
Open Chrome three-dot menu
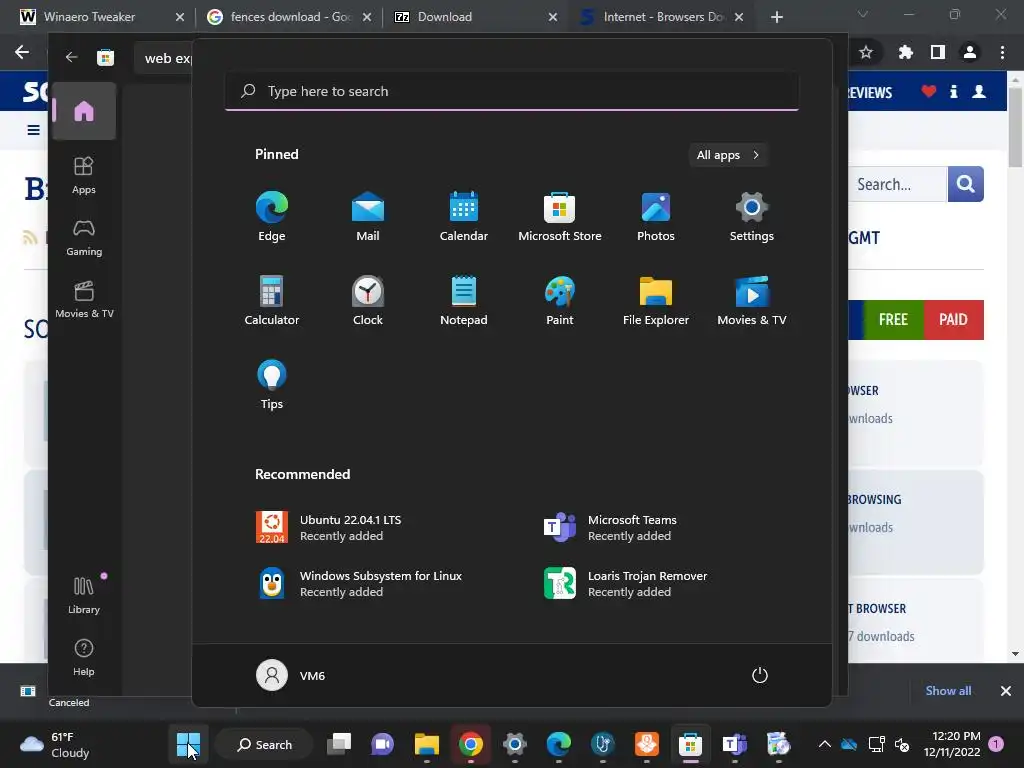1002,52
